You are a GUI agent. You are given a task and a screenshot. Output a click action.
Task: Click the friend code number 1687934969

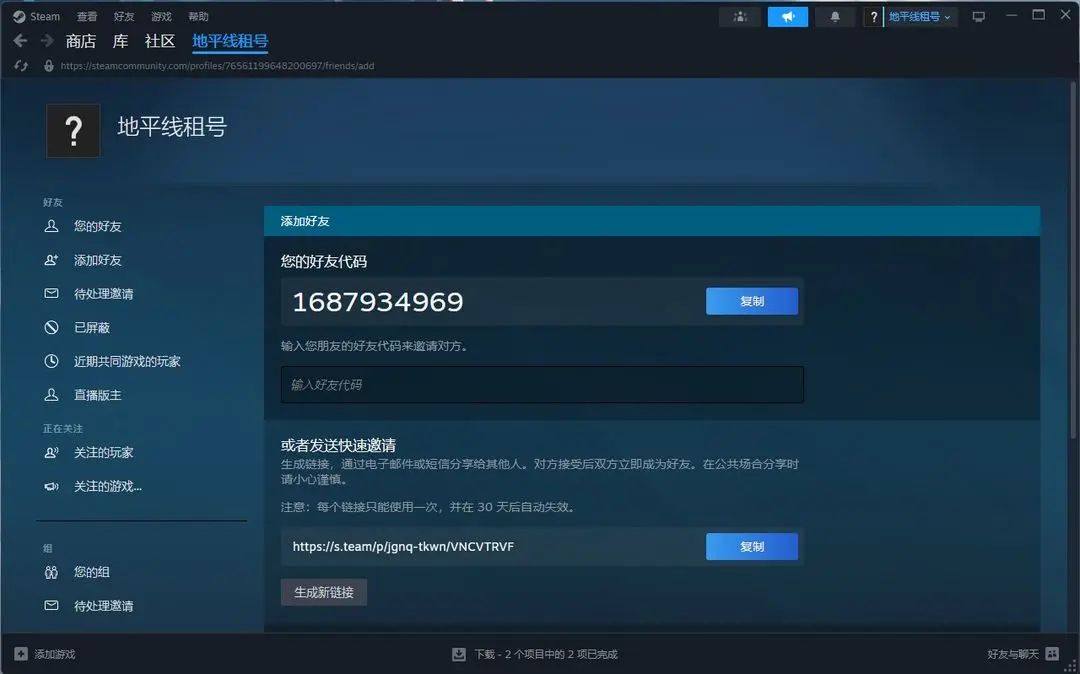tap(377, 302)
